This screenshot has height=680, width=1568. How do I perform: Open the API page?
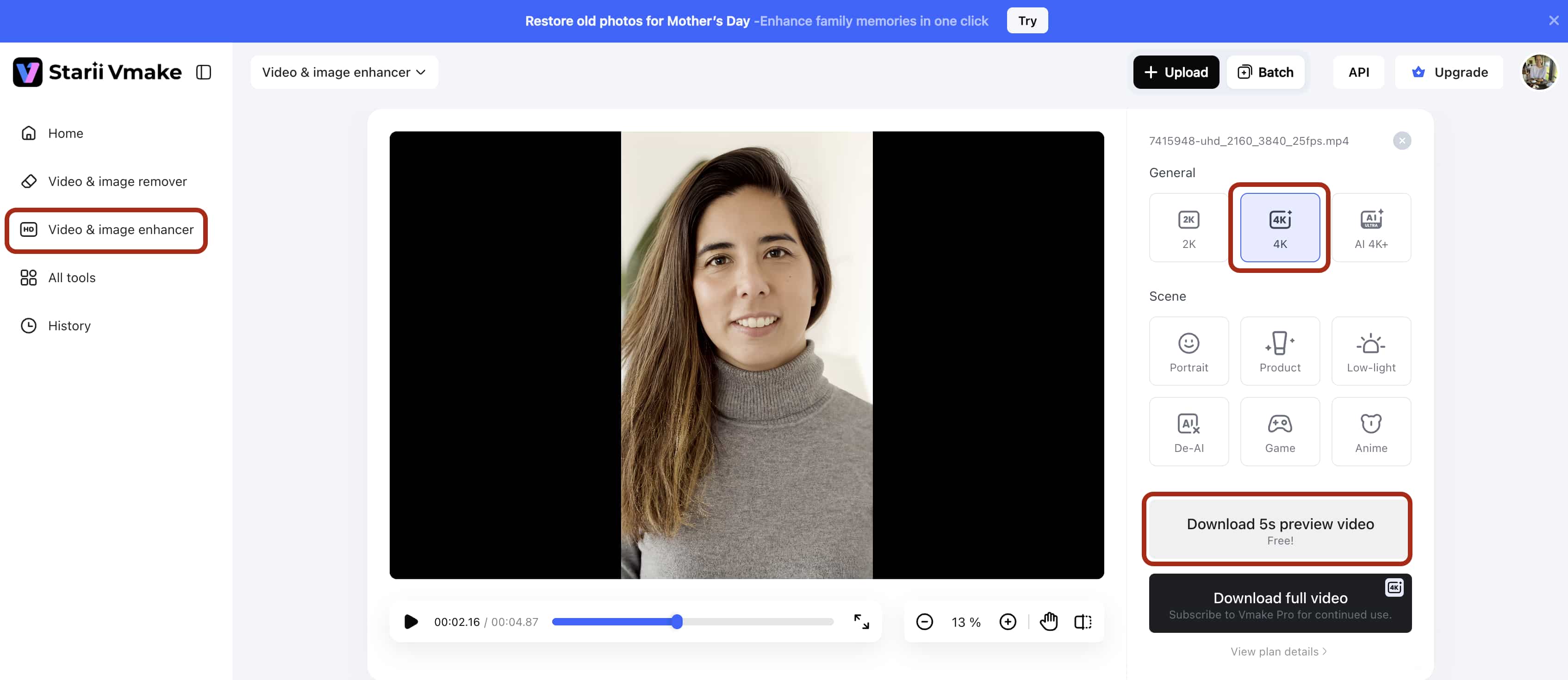click(1359, 72)
